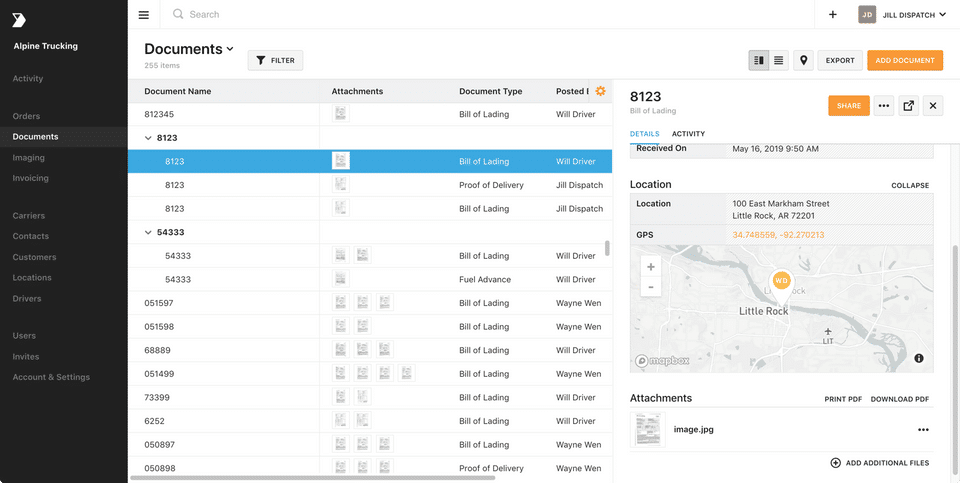Open Invoicing in the sidebar
This screenshot has width=960, height=483.
pyautogui.click(x=30, y=178)
